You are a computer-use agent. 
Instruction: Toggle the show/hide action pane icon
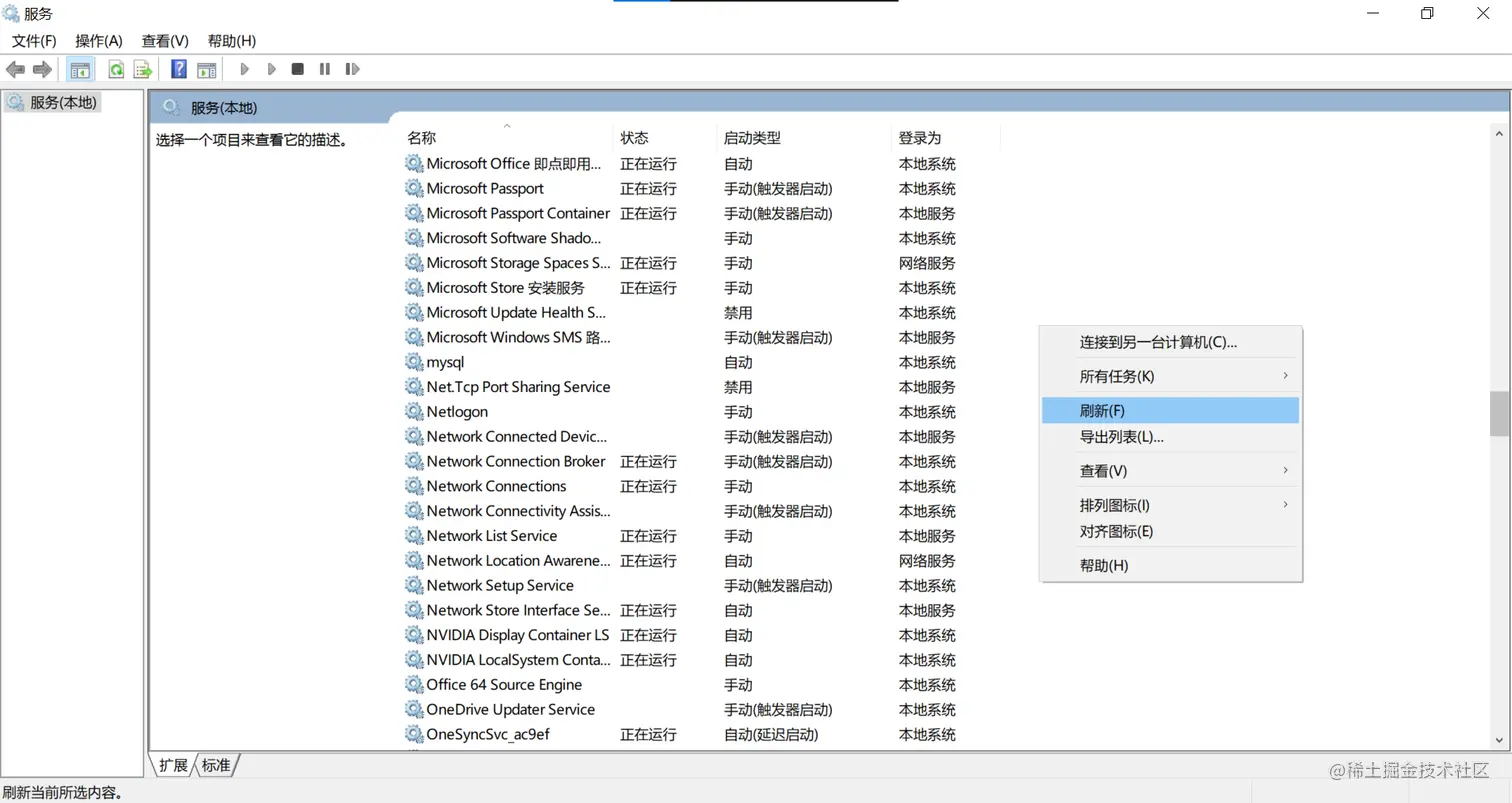(x=206, y=69)
